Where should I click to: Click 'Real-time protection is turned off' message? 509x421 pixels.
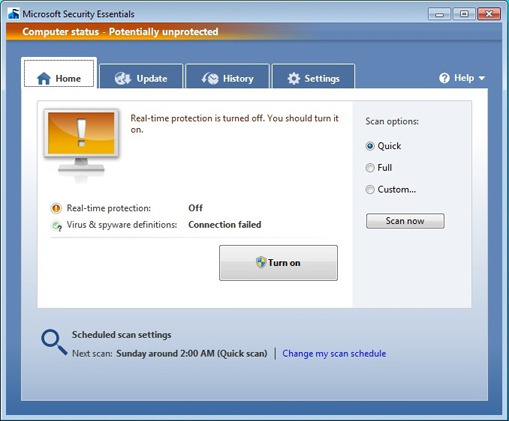[x=234, y=124]
